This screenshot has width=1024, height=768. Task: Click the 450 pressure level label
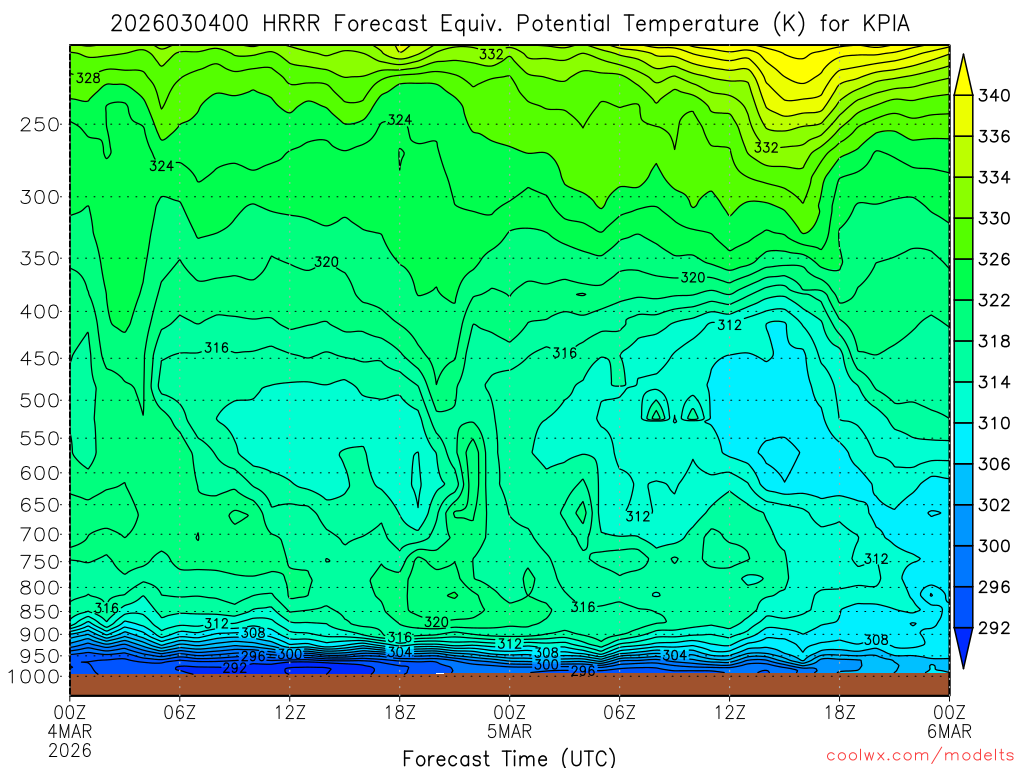click(40, 359)
